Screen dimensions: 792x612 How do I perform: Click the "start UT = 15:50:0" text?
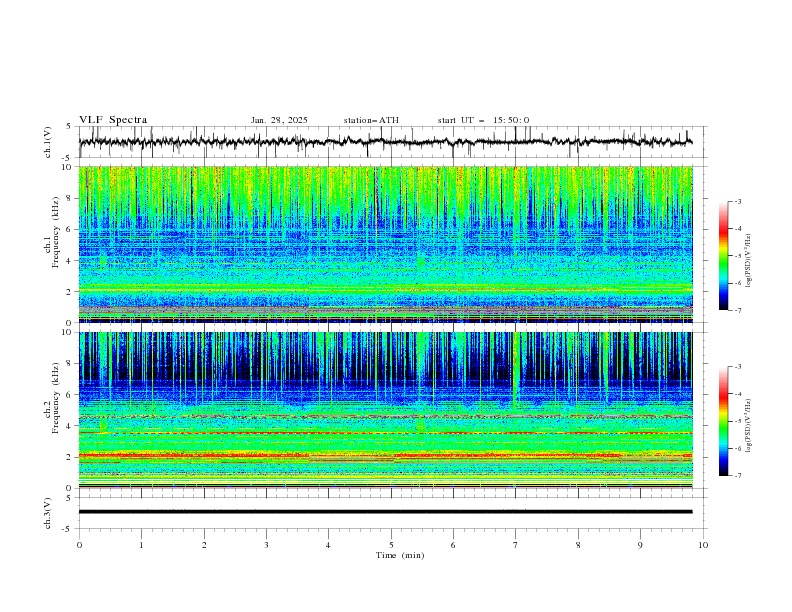[x=483, y=120]
